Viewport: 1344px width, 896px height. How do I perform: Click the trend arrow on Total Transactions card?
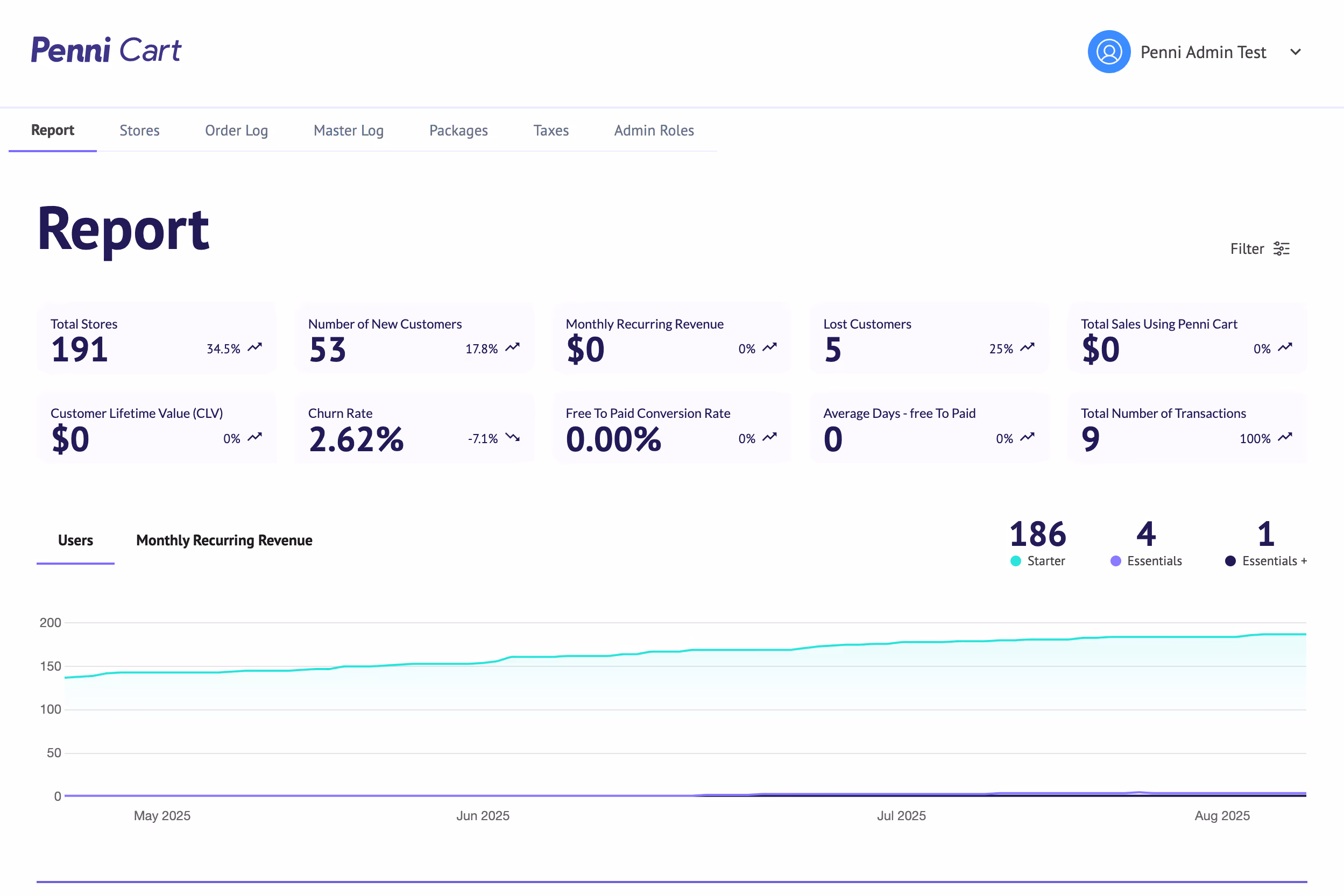coord(1285,437)
